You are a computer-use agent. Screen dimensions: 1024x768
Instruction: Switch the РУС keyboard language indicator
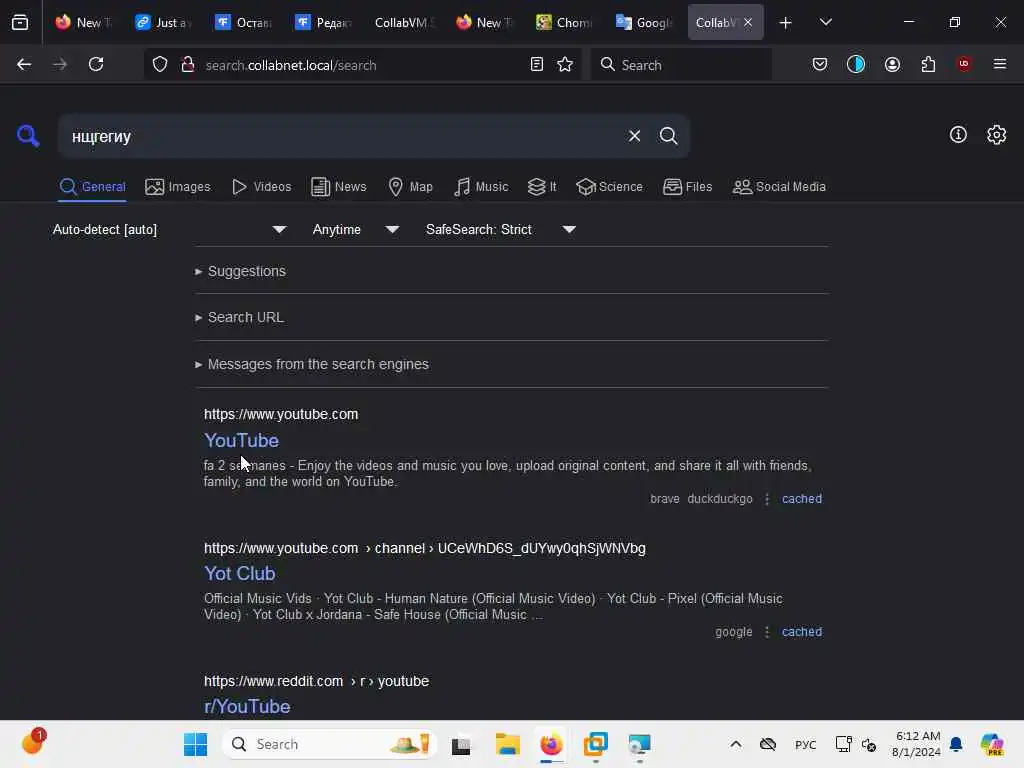pos(805,745)
